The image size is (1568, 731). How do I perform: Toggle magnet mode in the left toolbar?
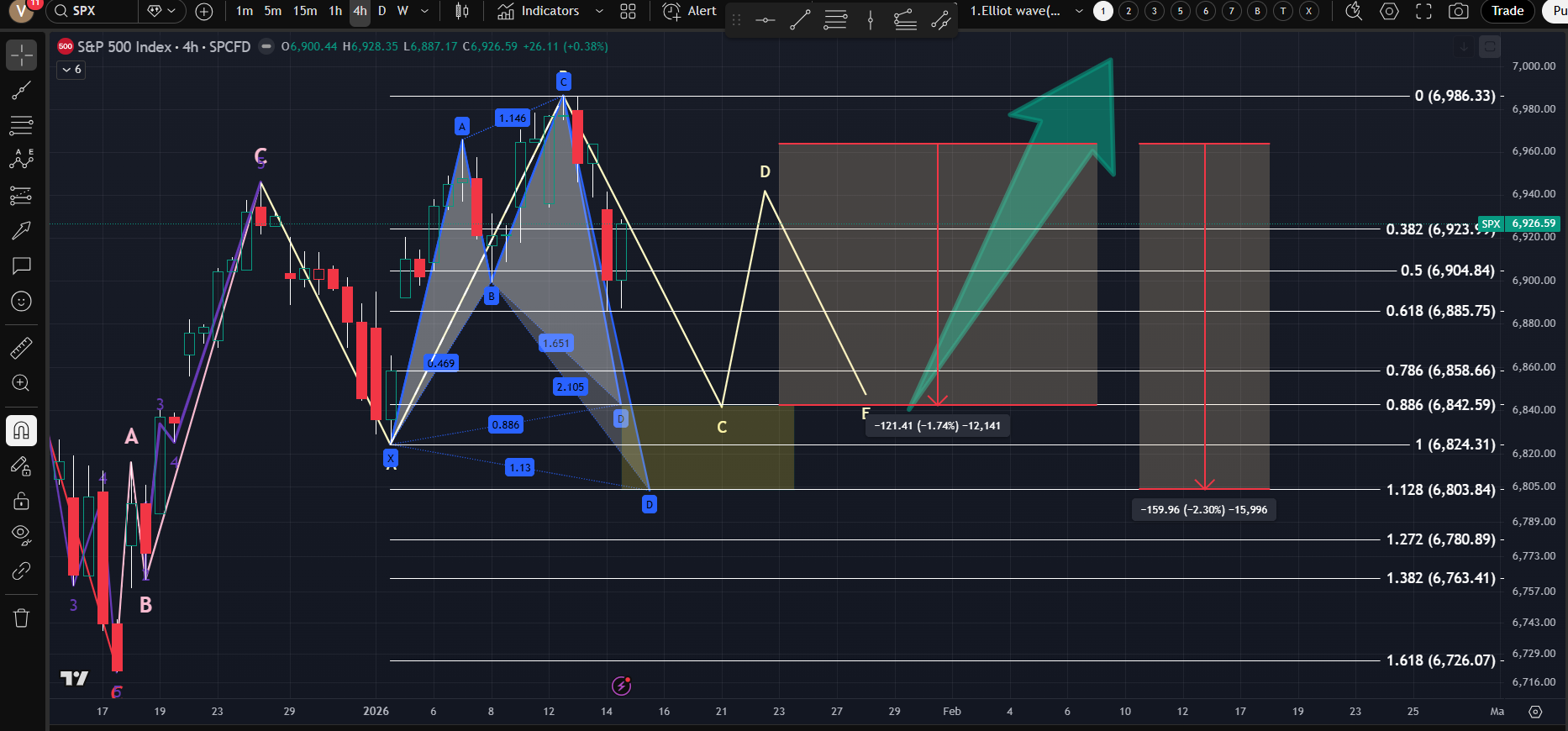(21, 431)
